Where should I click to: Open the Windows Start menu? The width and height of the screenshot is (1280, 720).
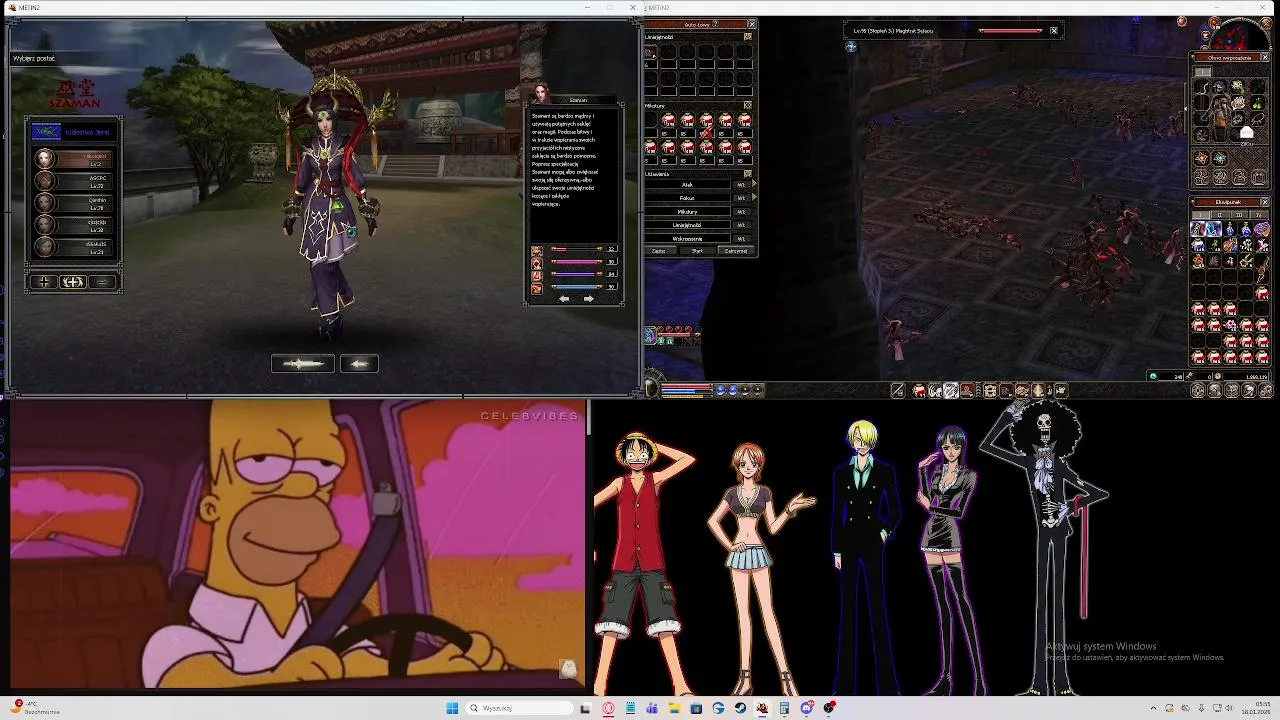pos(452,708)
